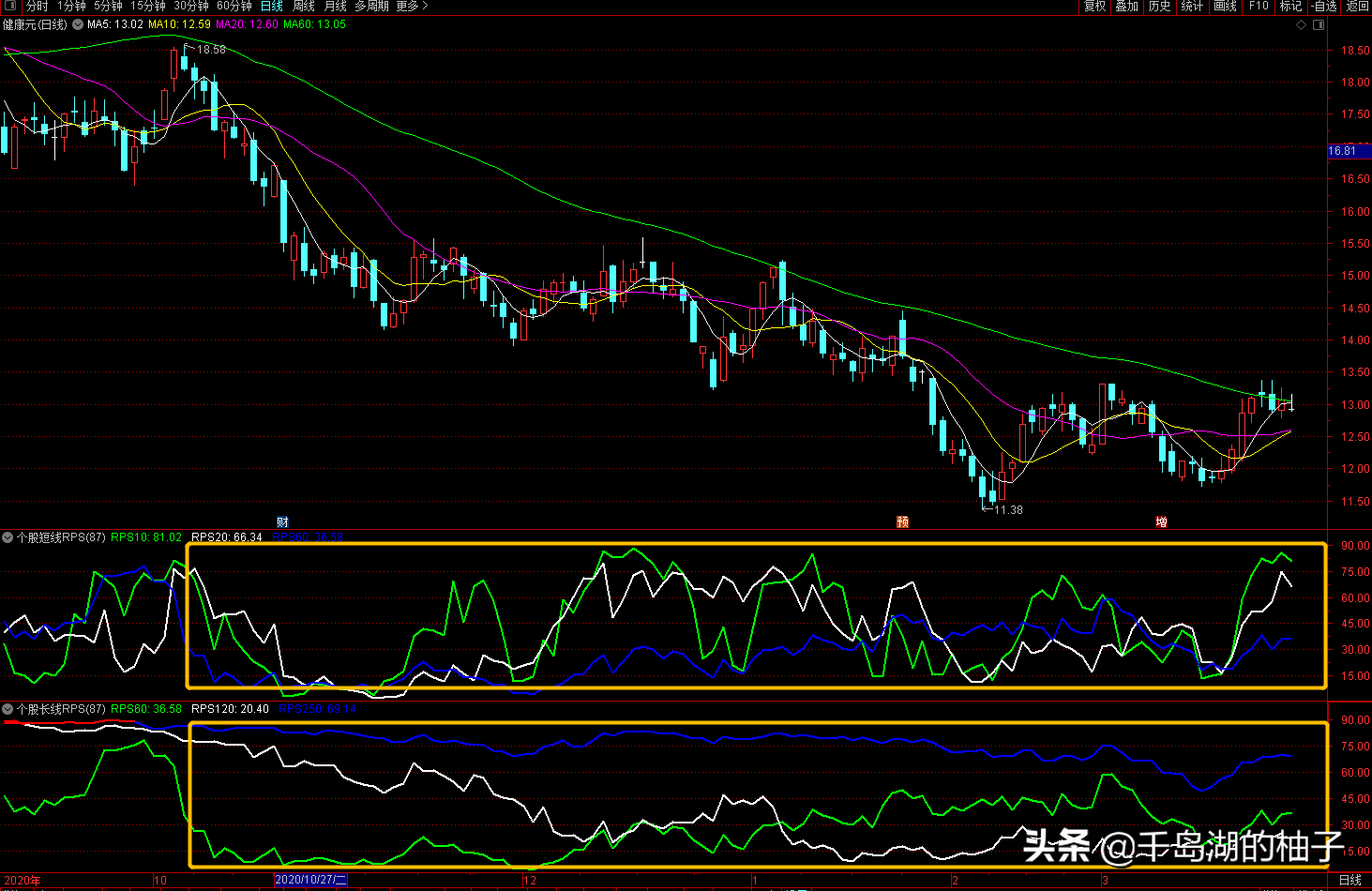Viewport: 1372px width, 891px height.
Task: Click RPS10: 81.02 label
Action: (146, 537)
